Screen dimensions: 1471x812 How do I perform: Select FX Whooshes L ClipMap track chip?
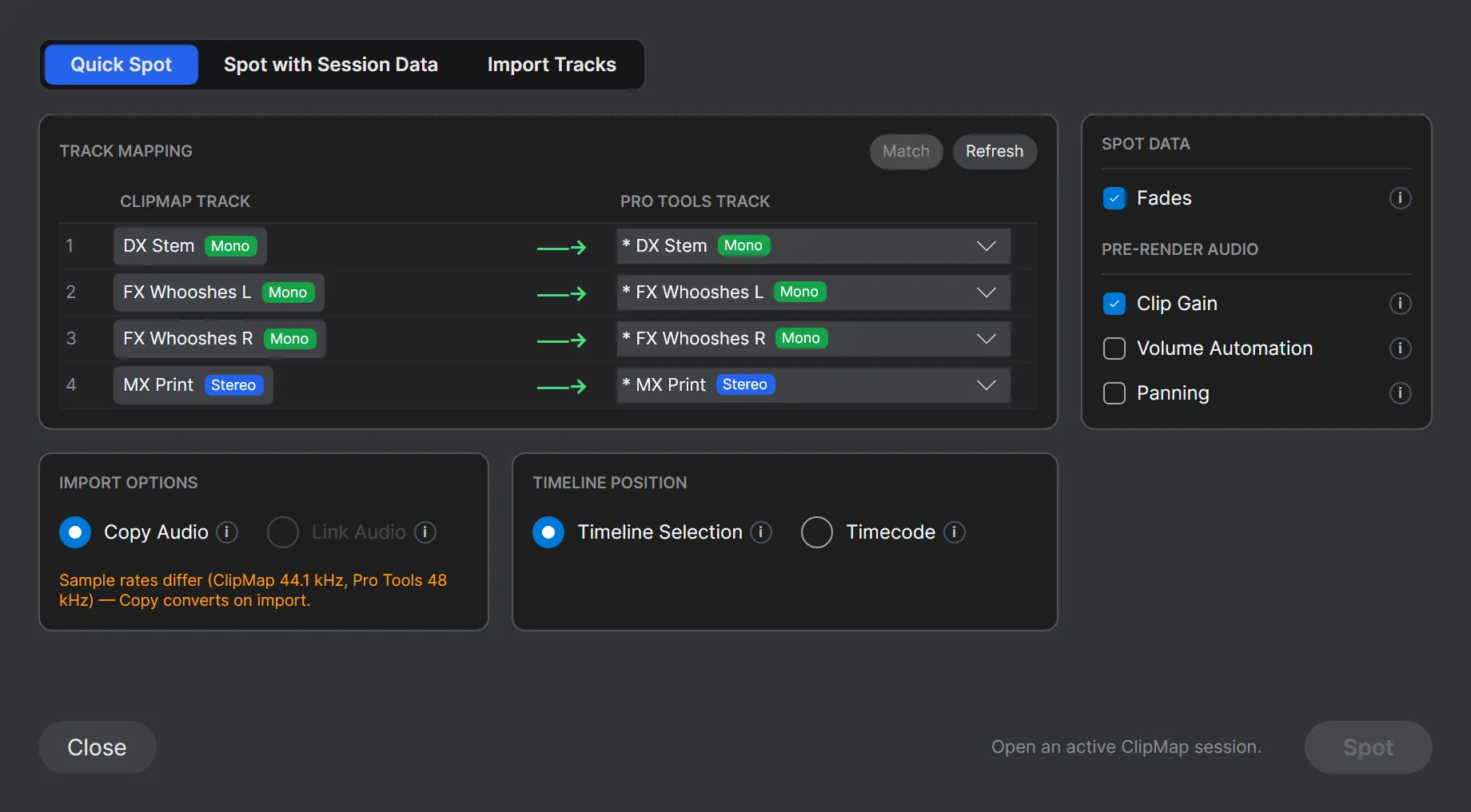point(219,293)
